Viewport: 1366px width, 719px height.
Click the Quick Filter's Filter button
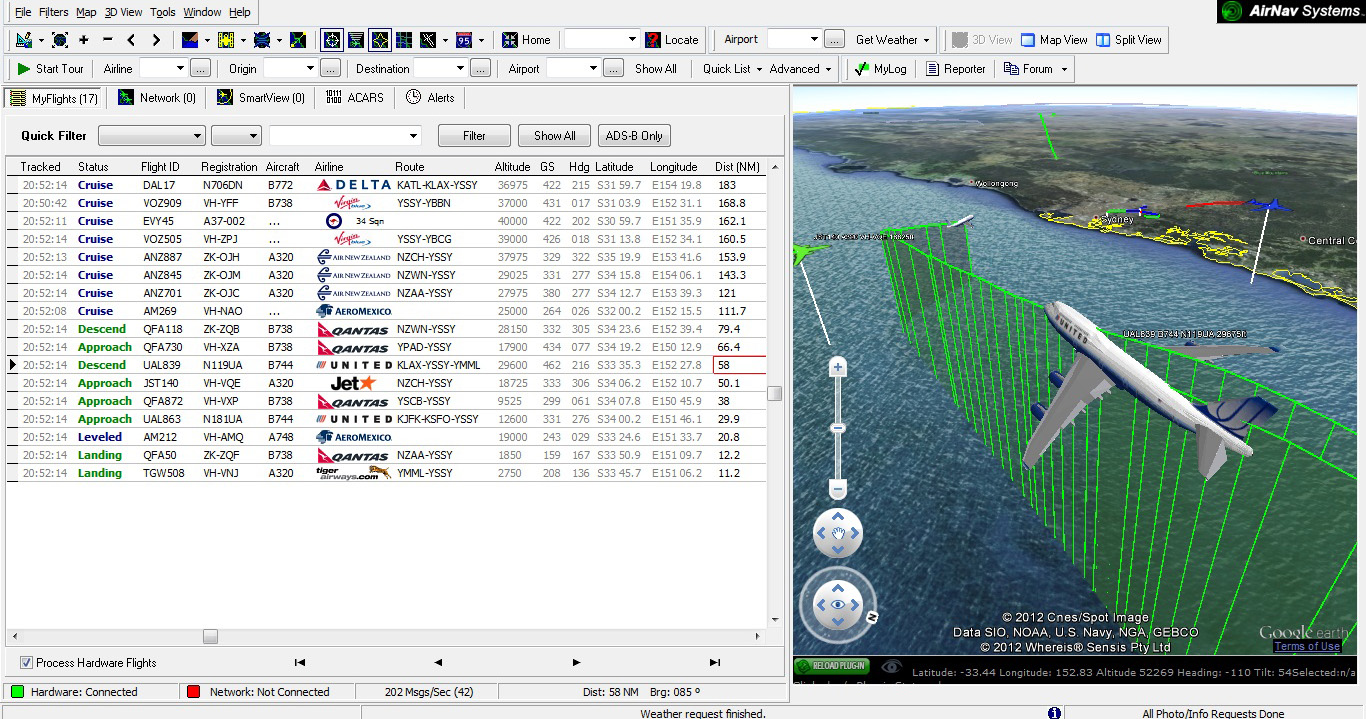(x=474, y=136)
